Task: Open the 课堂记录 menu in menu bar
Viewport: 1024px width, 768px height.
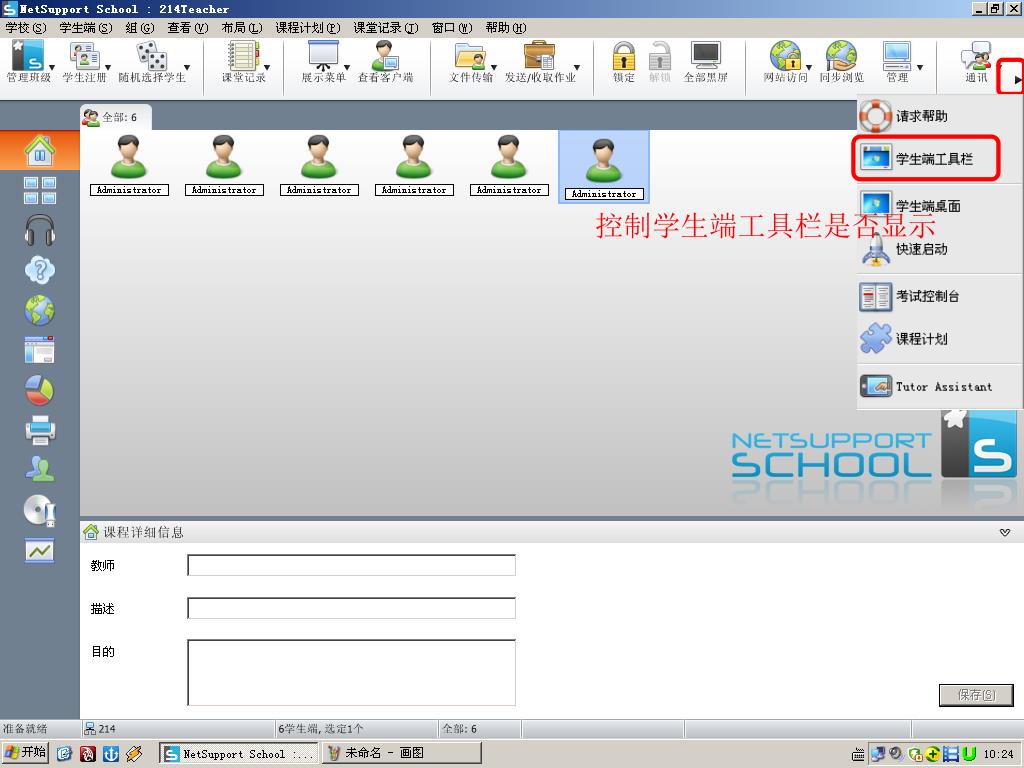Action: point(386,27)
